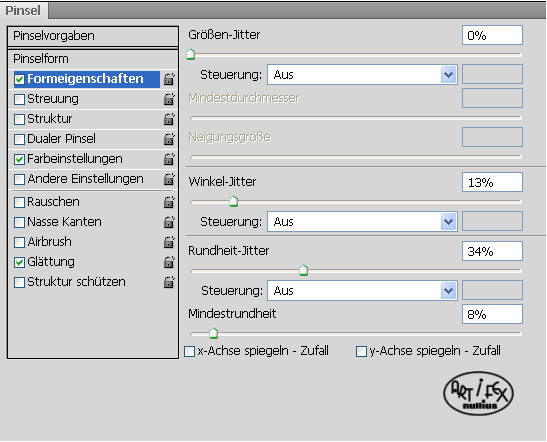Viewport: 547px width, 442px height.
Task: Open Steuerung dropdown under Winkel-Jitter
Action: pos(362,222)
